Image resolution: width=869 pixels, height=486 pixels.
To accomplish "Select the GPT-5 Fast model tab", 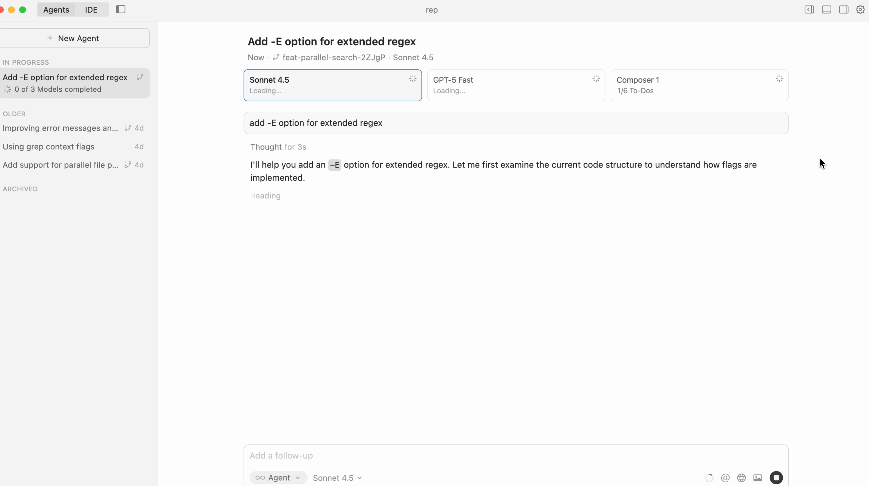I will click(x=515, y=85).
